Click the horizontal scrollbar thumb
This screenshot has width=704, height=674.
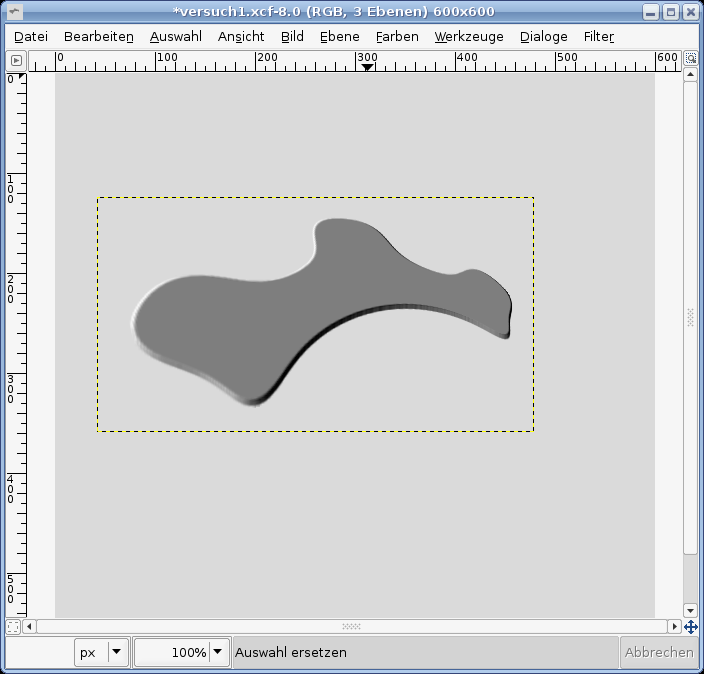(352, 626)
